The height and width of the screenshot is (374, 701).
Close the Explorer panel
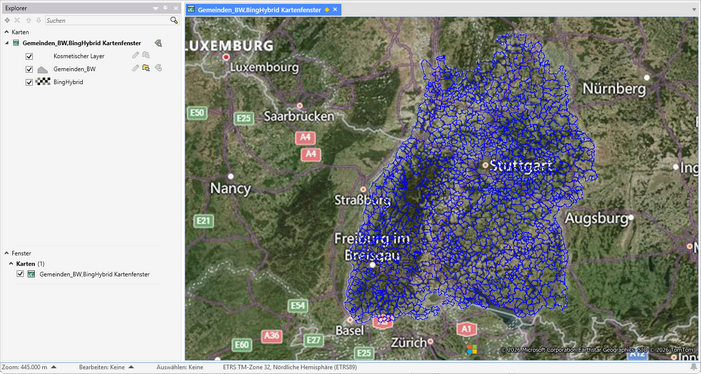click(x=175, y=8)
